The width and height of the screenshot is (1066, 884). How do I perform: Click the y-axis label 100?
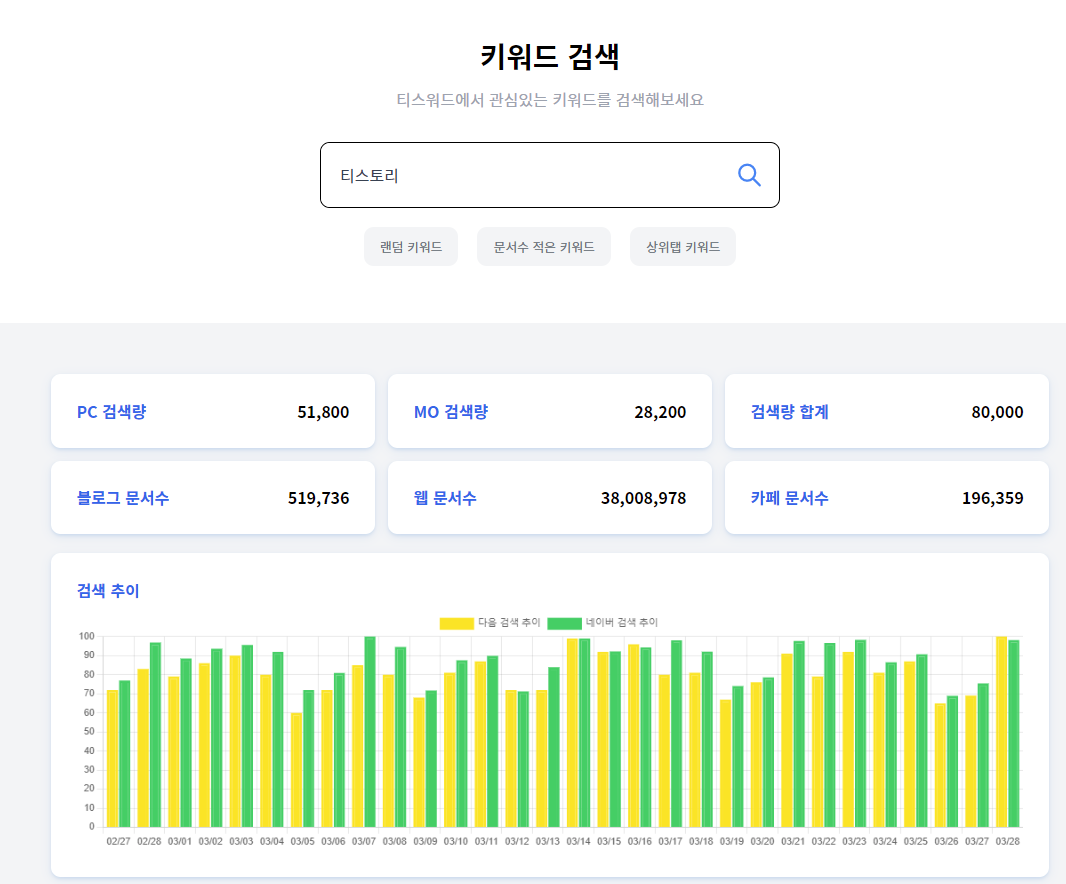[86, 636]
